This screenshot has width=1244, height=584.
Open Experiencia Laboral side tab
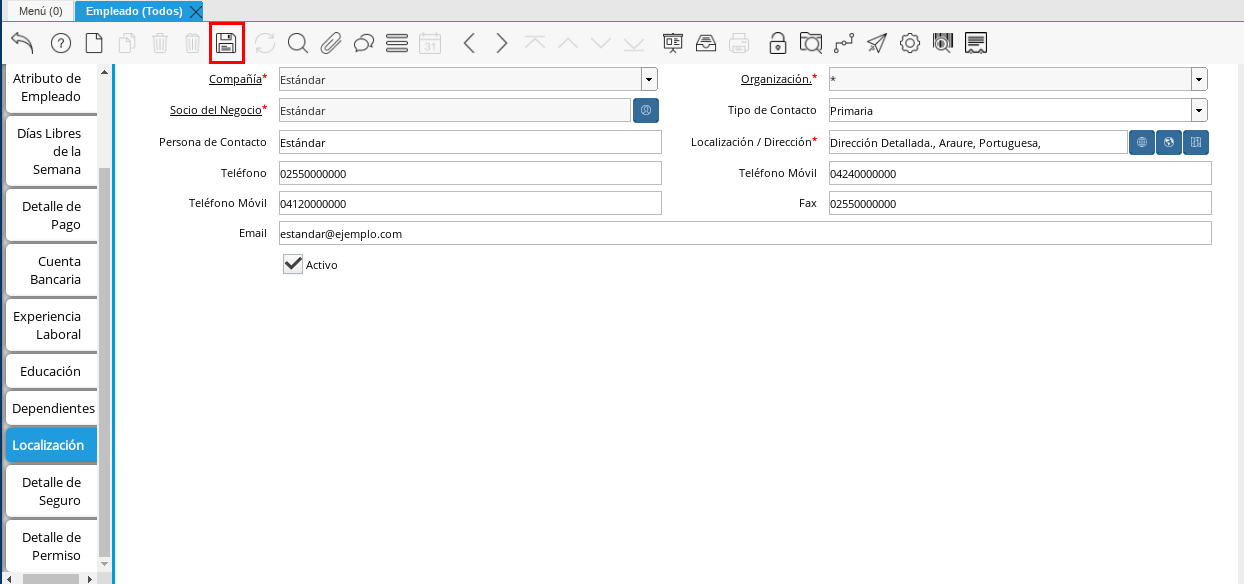51,325
